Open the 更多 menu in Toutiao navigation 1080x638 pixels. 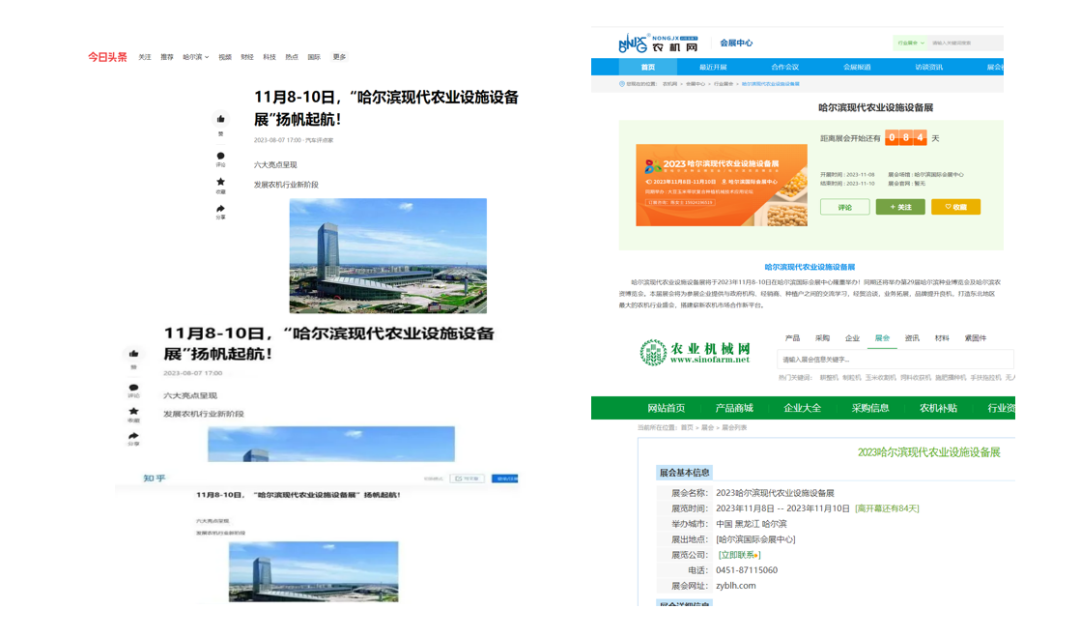point(339,57)
